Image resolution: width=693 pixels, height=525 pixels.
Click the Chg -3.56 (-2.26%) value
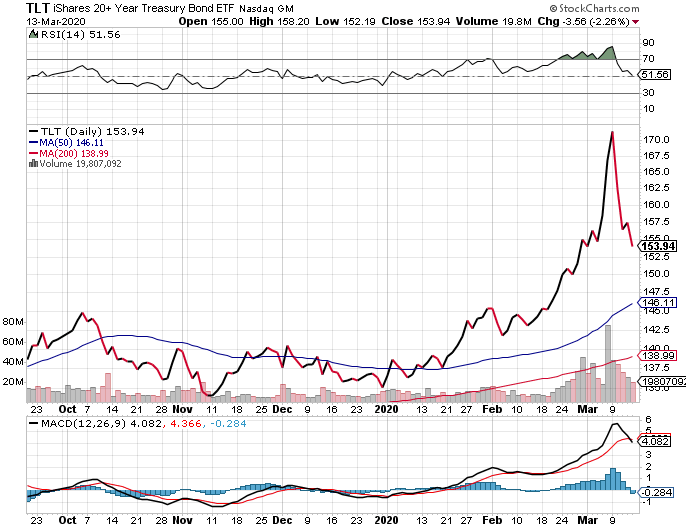tap(583, 21)
